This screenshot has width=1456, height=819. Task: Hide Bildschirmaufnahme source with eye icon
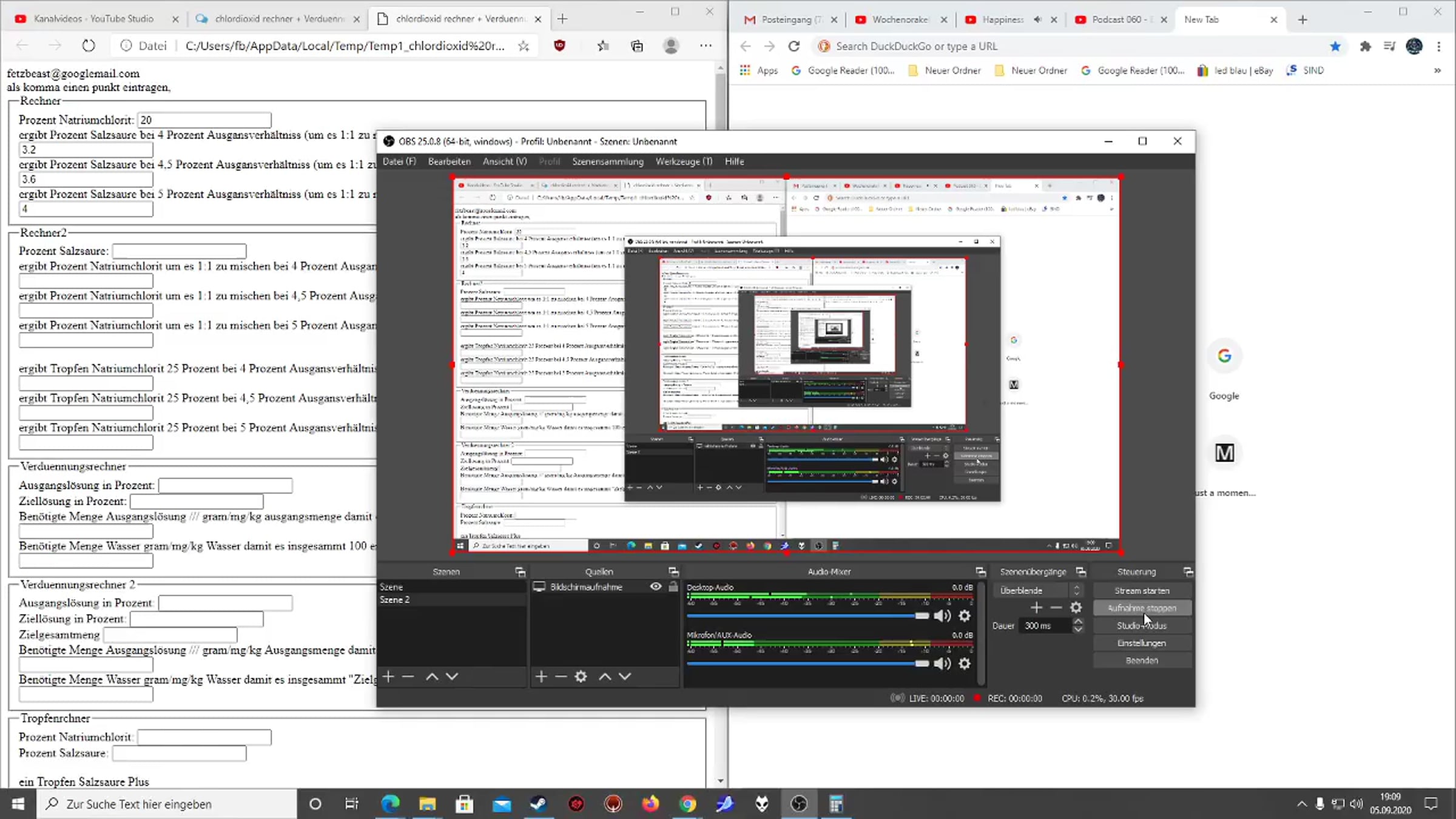coord(656,587)
